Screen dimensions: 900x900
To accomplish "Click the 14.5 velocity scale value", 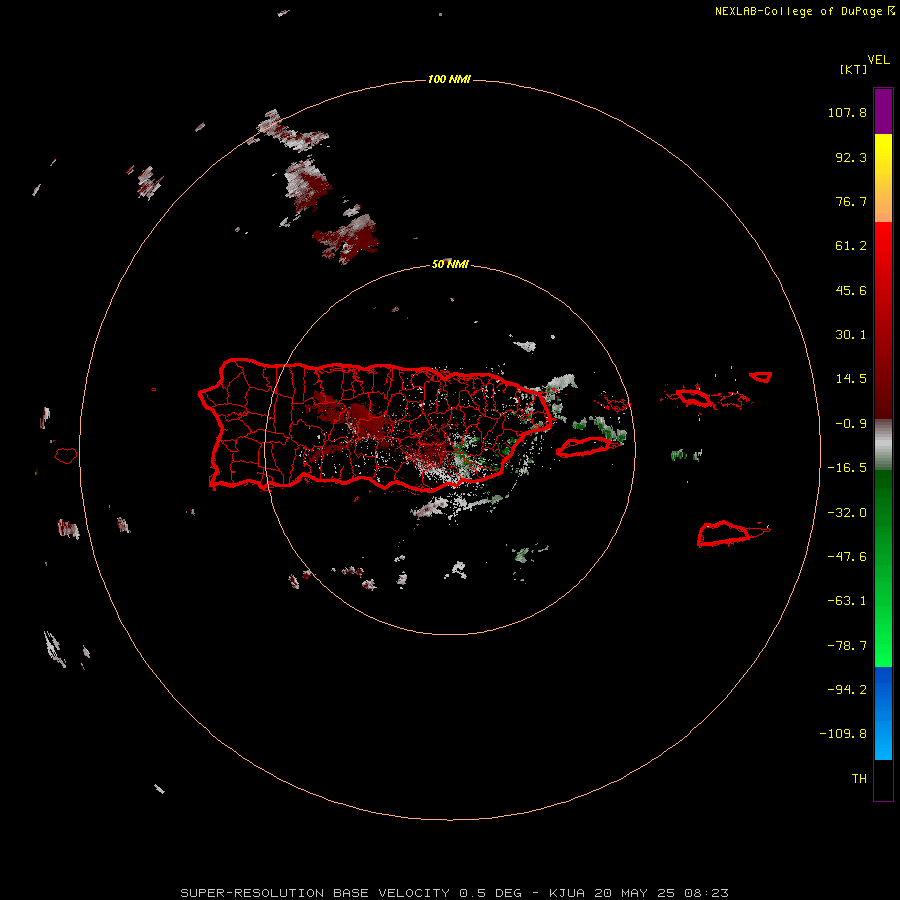I will tap(851, 379).
